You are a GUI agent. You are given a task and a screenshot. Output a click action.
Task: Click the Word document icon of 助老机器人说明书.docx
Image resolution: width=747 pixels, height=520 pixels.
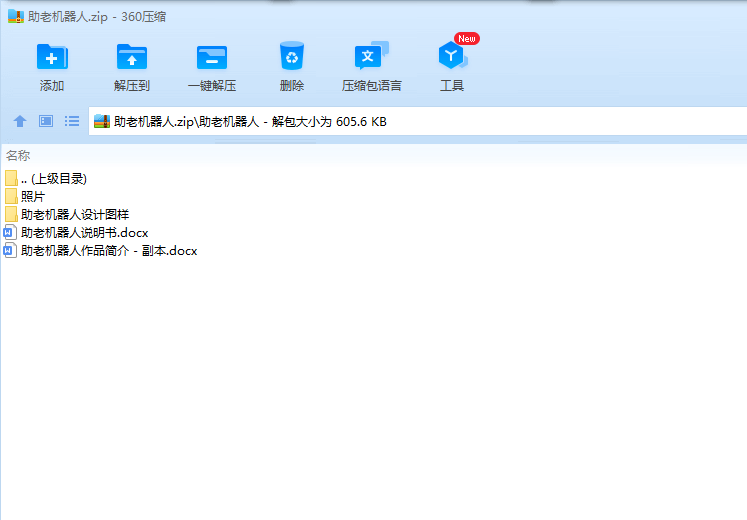(x=10, y=232)
